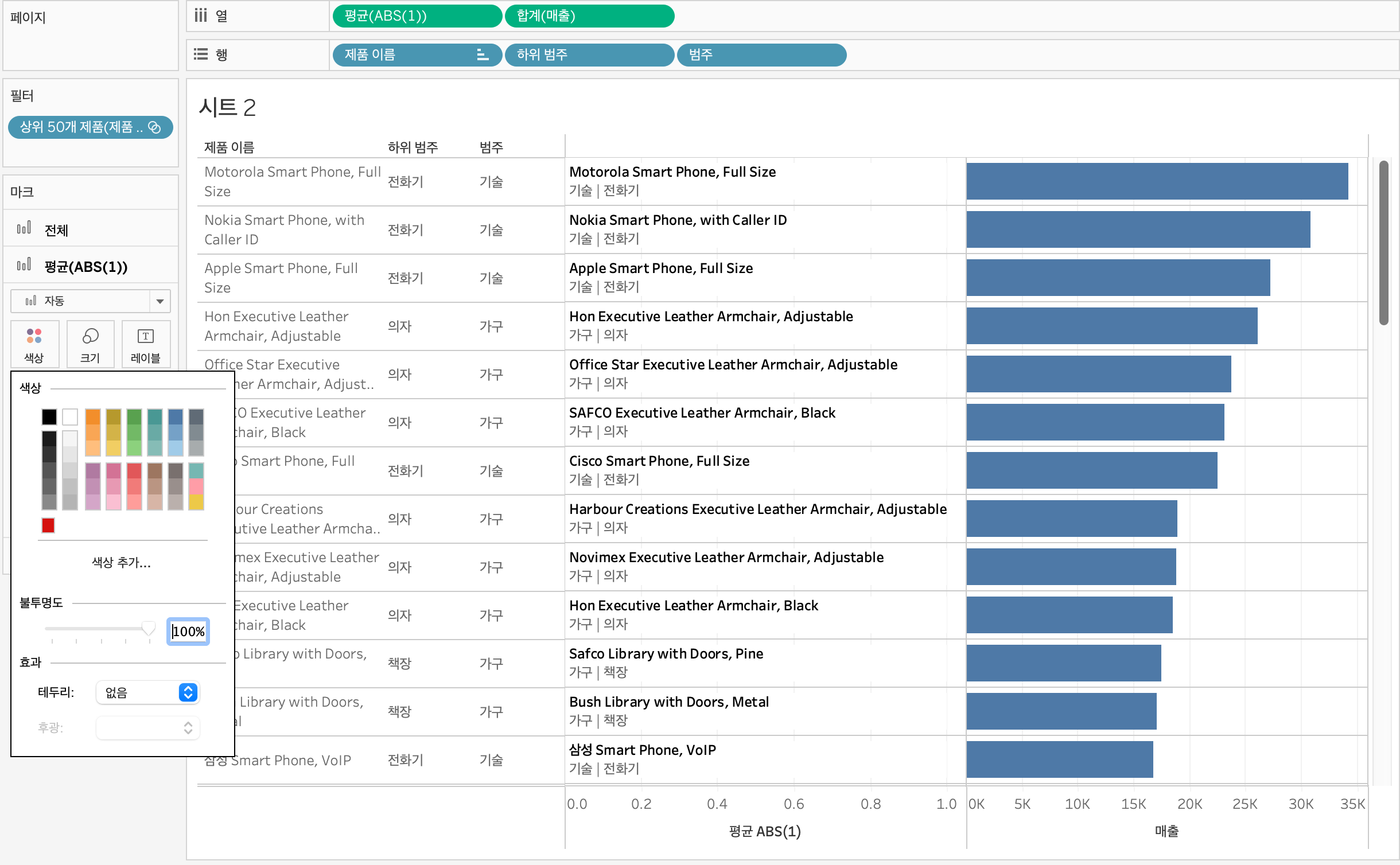Open the disabled 후광 dropdown
Viewport: 1400px width, 865px height.
coord(147,728)
